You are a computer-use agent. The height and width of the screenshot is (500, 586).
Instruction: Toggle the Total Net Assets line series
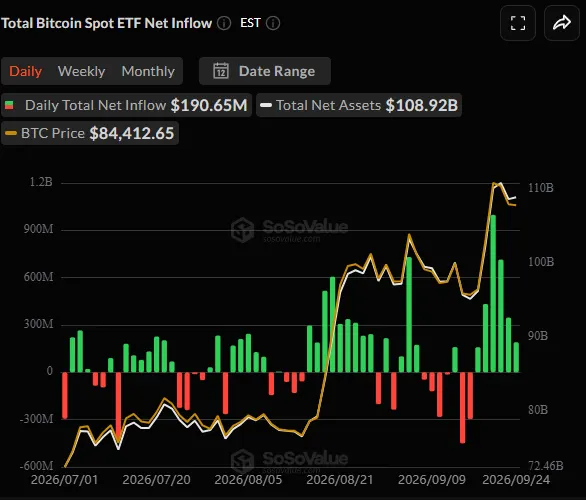(x=359, y=105)
